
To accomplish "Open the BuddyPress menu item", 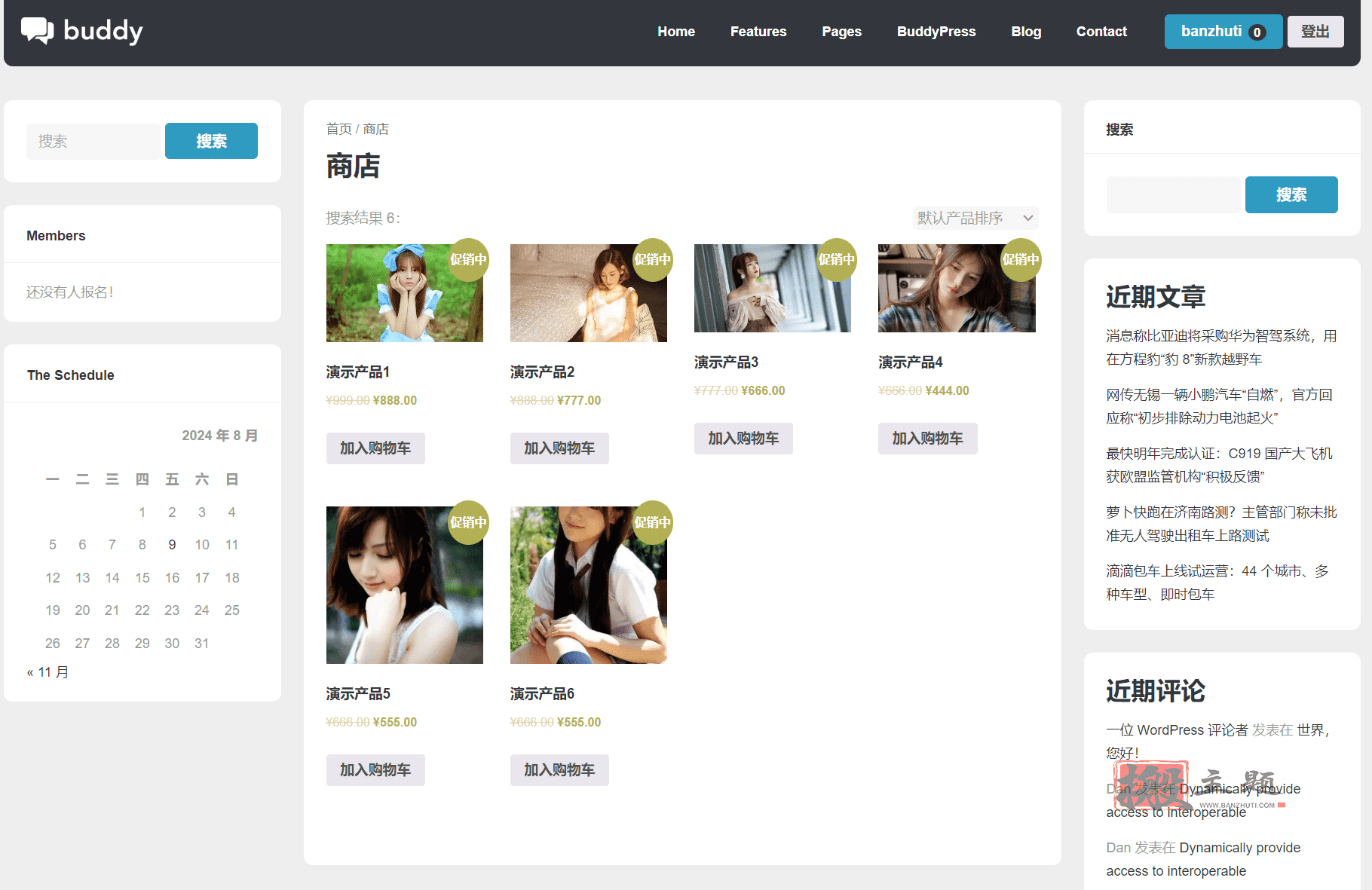I will tap(936, 32).
